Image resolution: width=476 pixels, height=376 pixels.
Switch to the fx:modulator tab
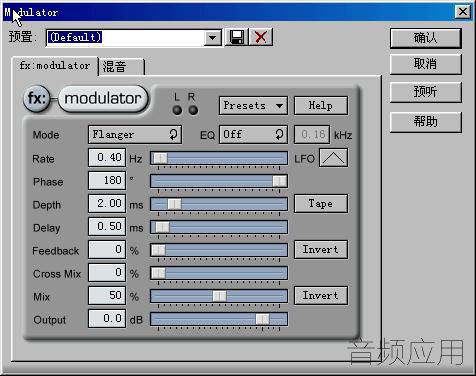point(55,66)
